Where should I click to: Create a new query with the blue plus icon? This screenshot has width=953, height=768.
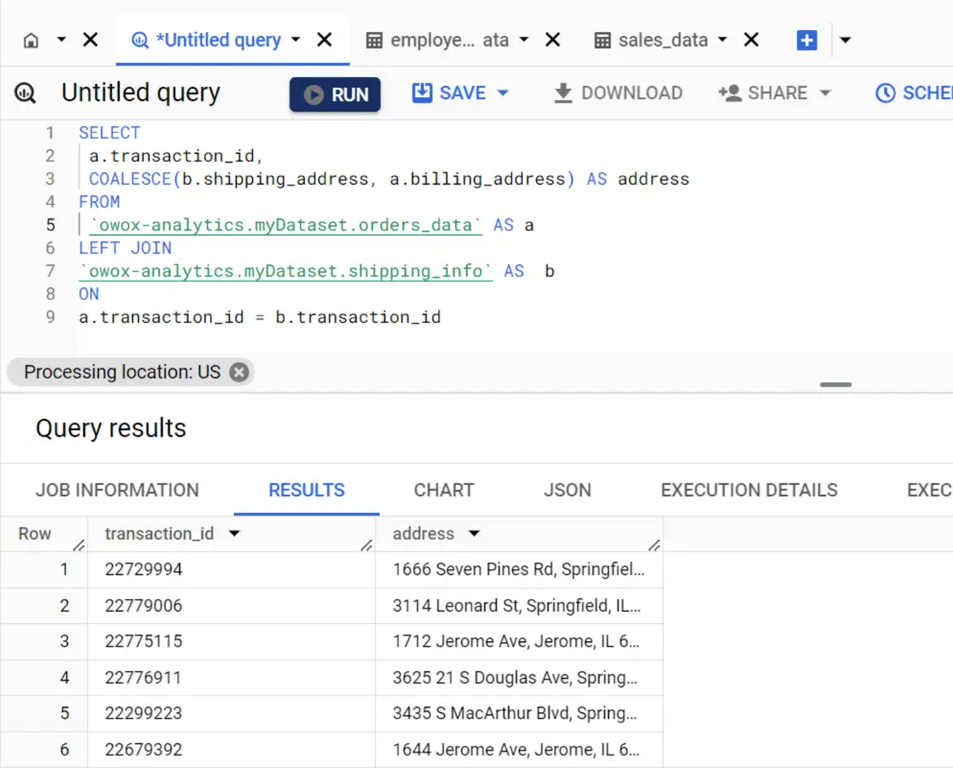[807, 41]
